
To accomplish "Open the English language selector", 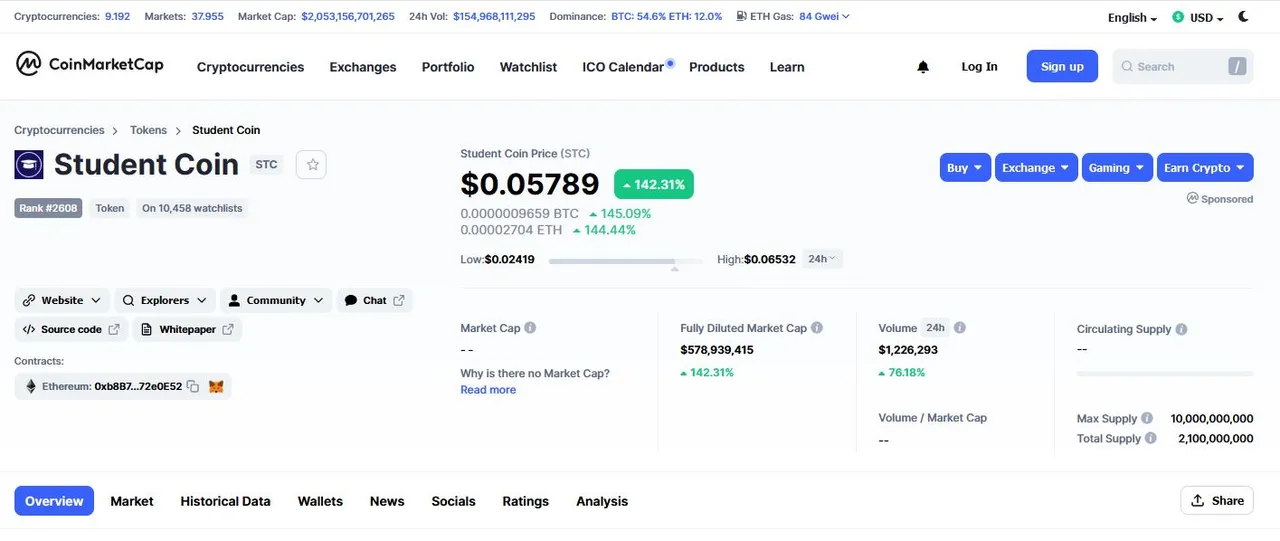I will tap(1132, 18).
